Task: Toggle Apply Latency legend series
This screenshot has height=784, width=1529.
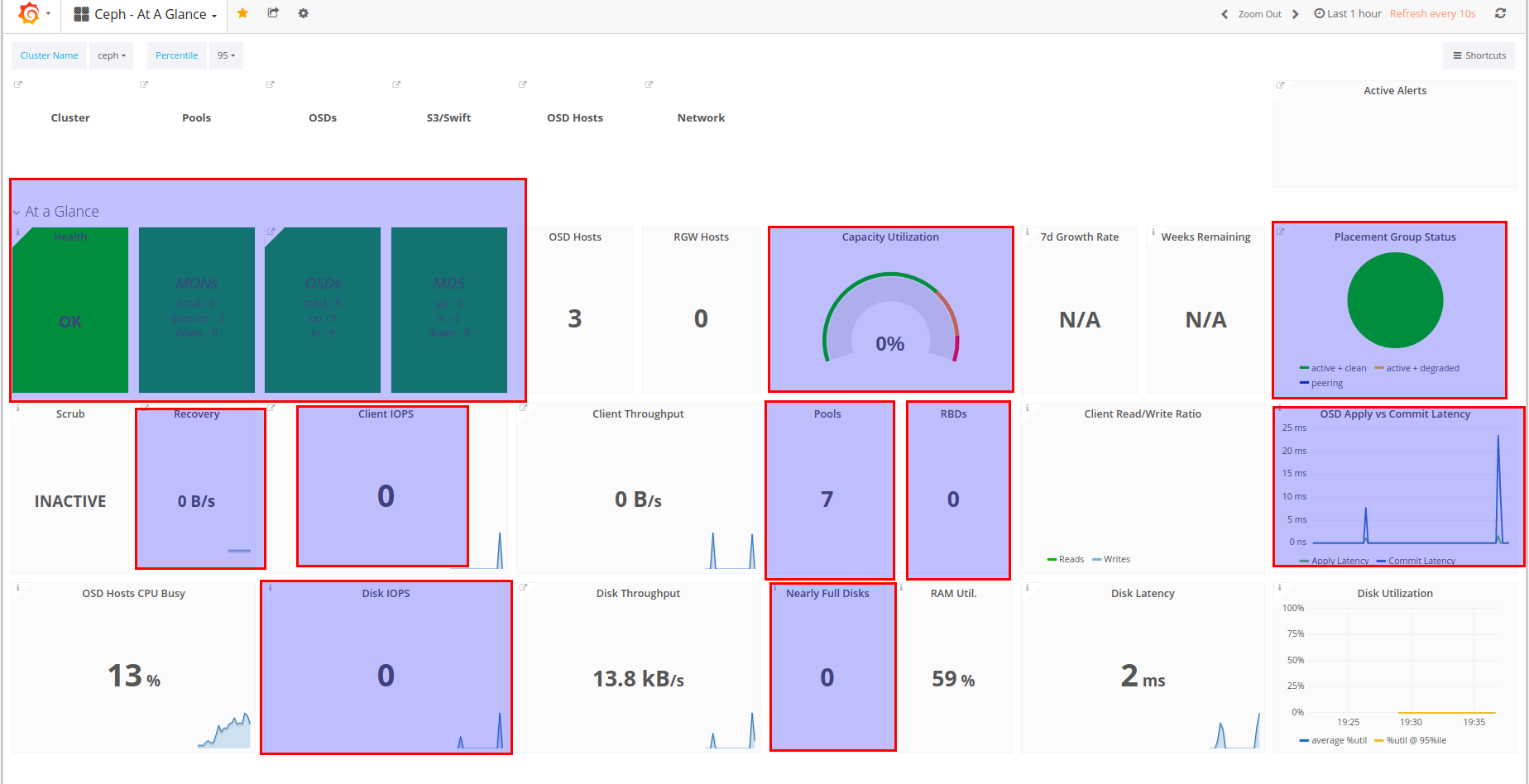Action: coord(1334,561)
